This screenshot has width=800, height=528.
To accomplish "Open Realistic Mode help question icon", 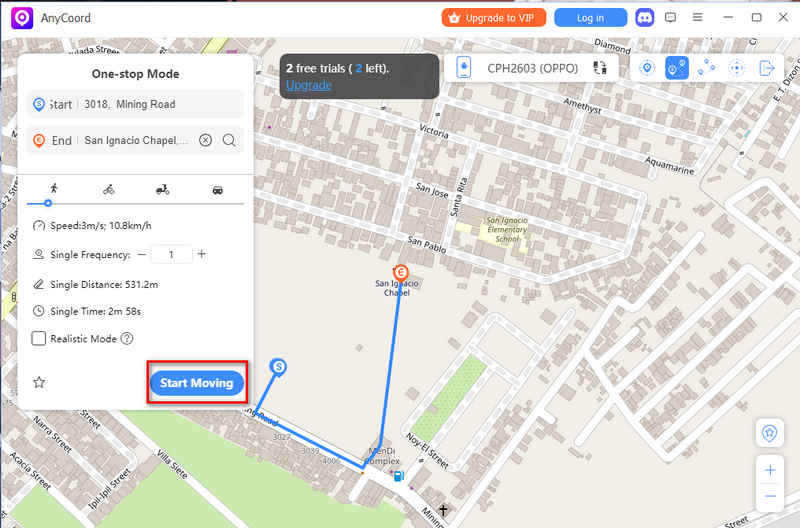I will pyautogui.click(x=127, y=338).
